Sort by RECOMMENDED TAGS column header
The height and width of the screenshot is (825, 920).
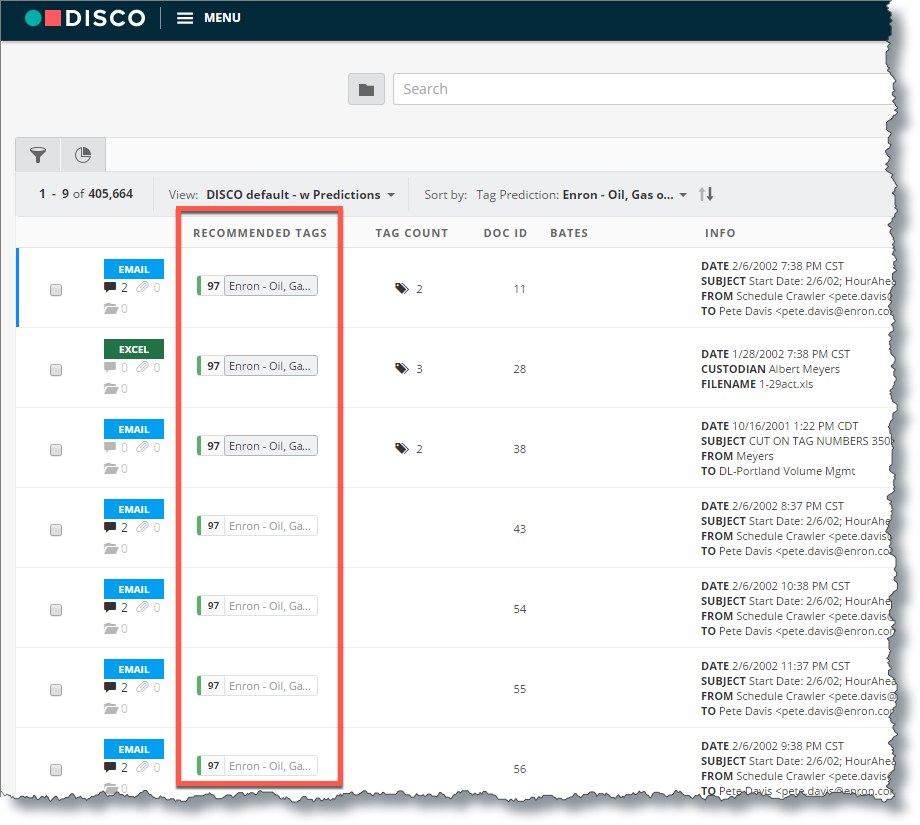point(260,234)
